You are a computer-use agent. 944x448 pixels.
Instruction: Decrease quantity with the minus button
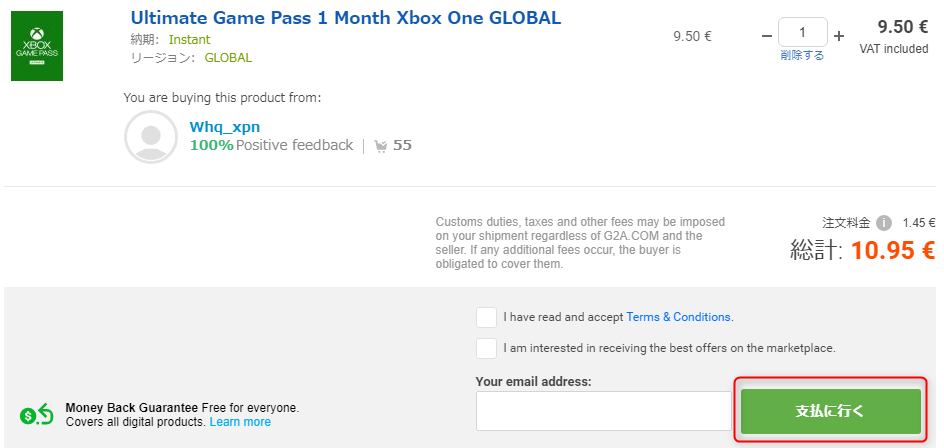pyautogui.click(x=767, y=35)
